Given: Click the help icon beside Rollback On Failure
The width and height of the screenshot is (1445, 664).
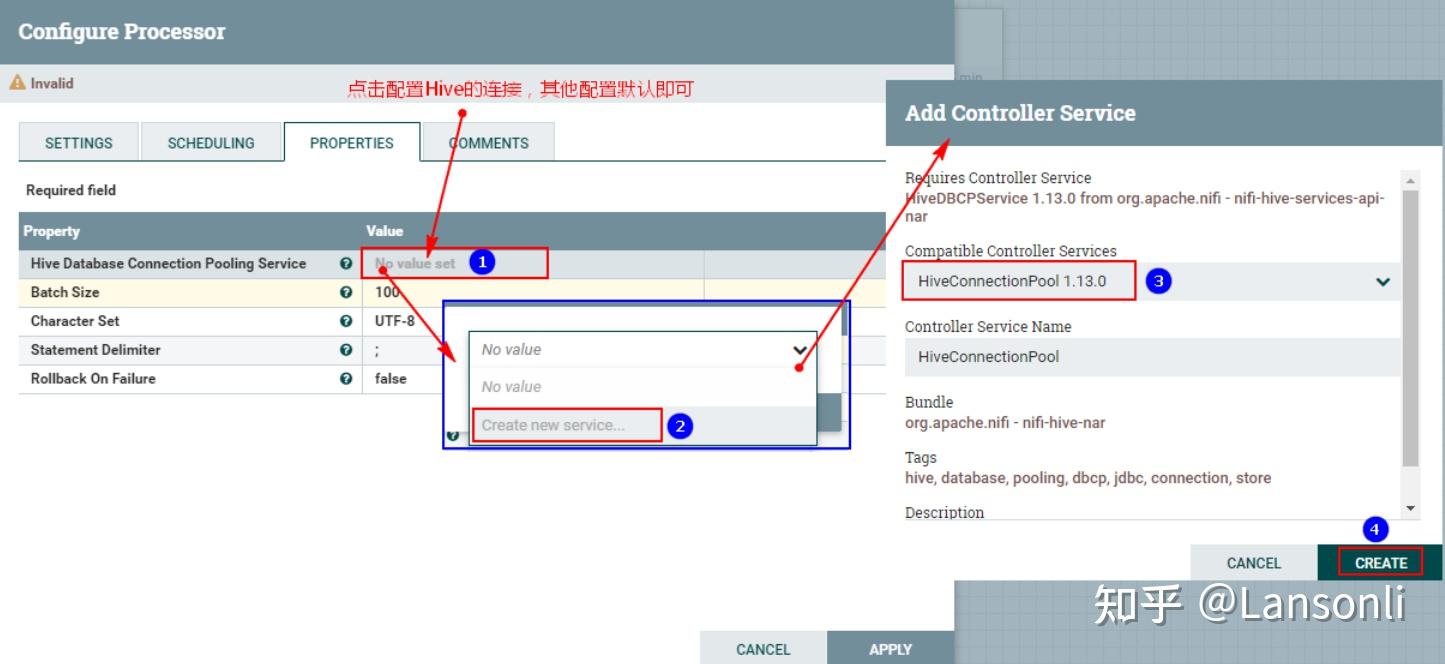Looking at the screenshot, I should [347, 379].
